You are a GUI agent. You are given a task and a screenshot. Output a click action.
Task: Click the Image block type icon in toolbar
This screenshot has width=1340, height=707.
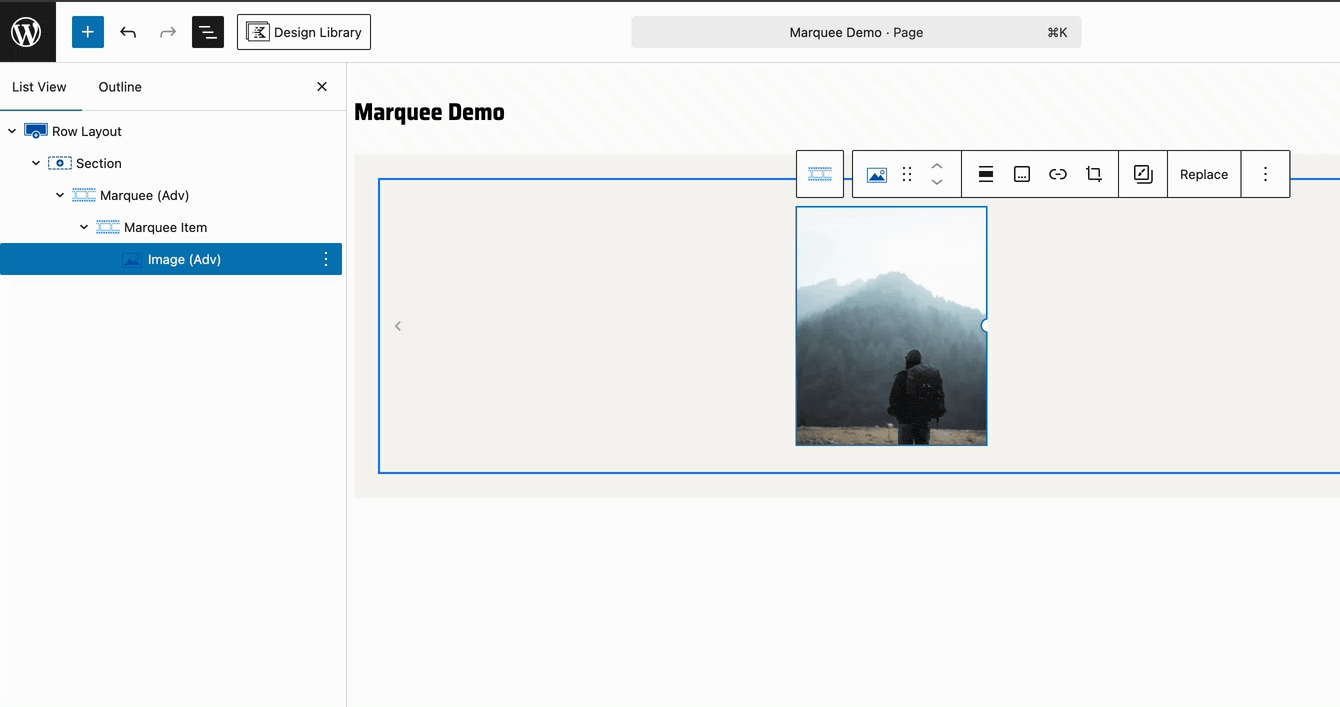tap(877, 174)
